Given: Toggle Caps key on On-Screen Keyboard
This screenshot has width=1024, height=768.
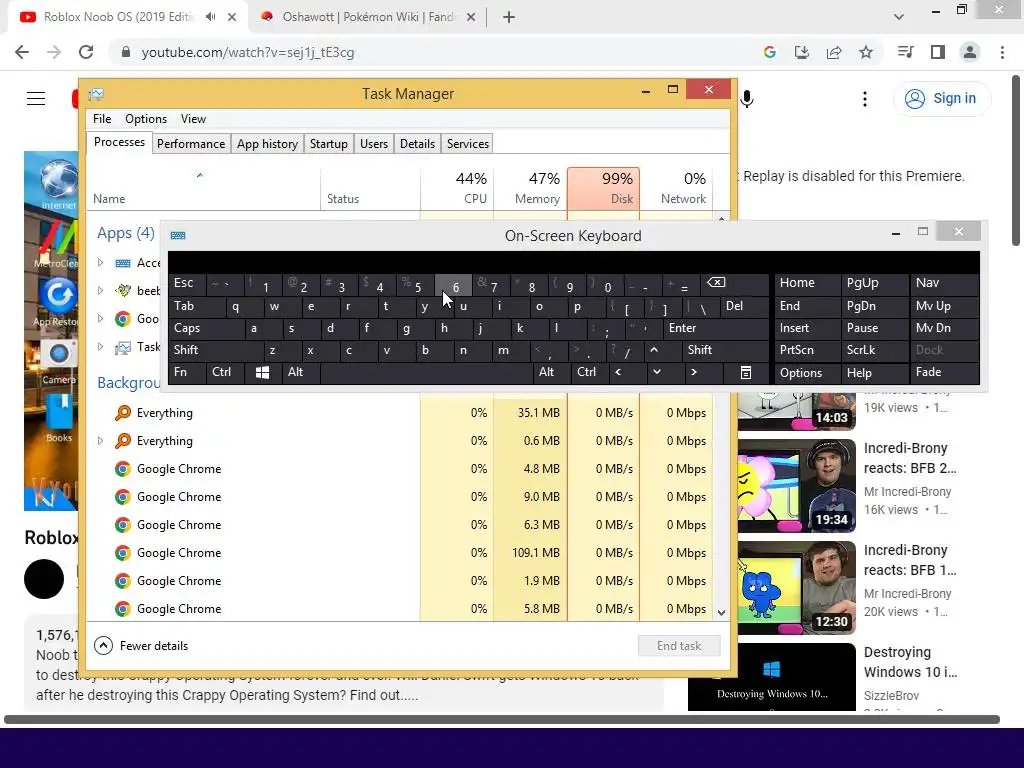Looking at the screenshot, I should pos(207,328).
